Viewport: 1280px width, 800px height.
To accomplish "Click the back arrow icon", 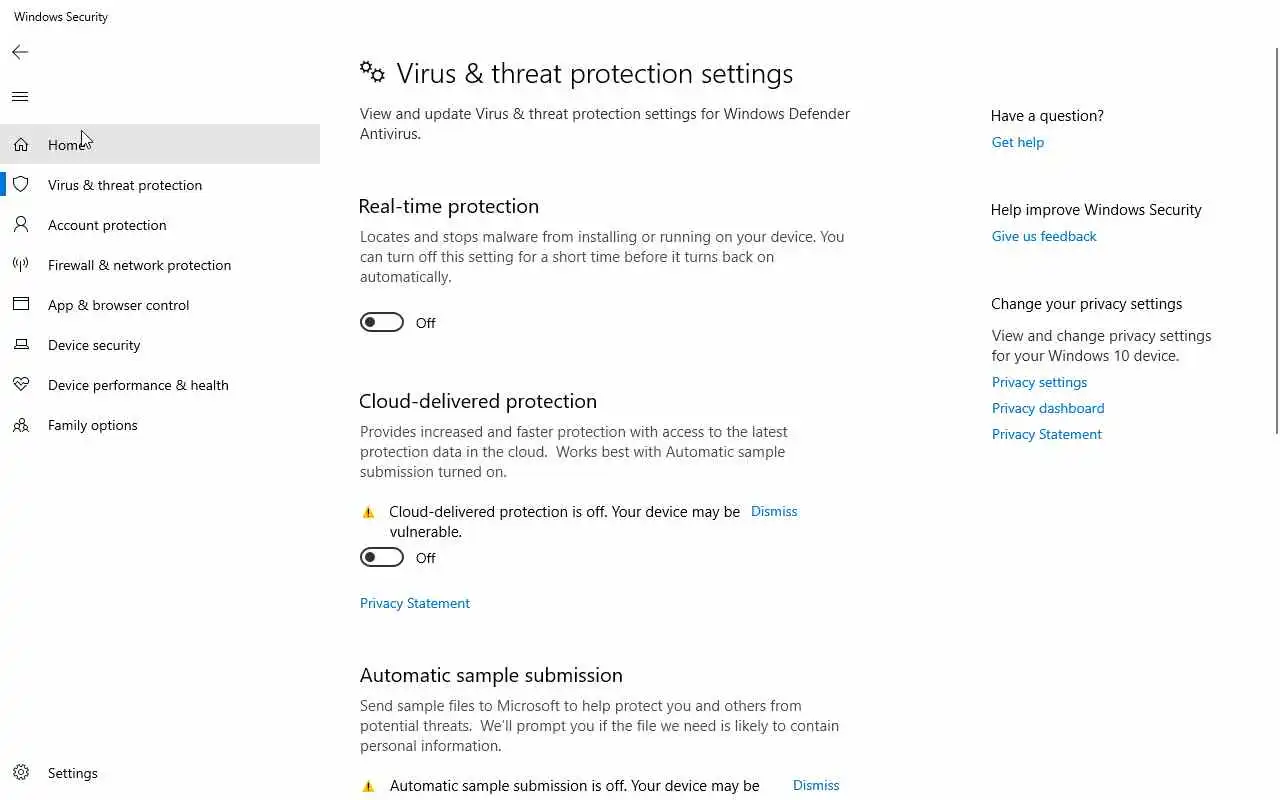I will [x=20, y=52].
